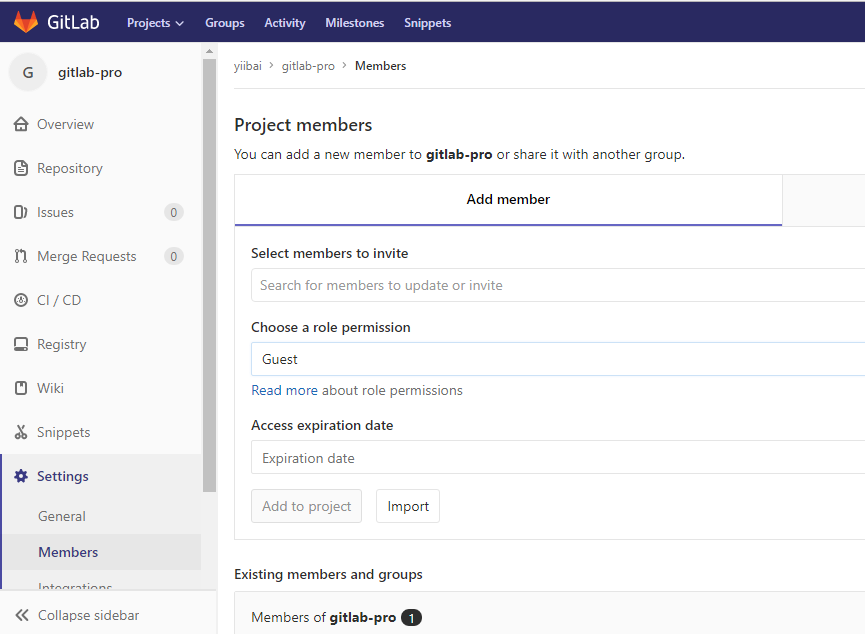Select the Add member tab

[508, 200]
